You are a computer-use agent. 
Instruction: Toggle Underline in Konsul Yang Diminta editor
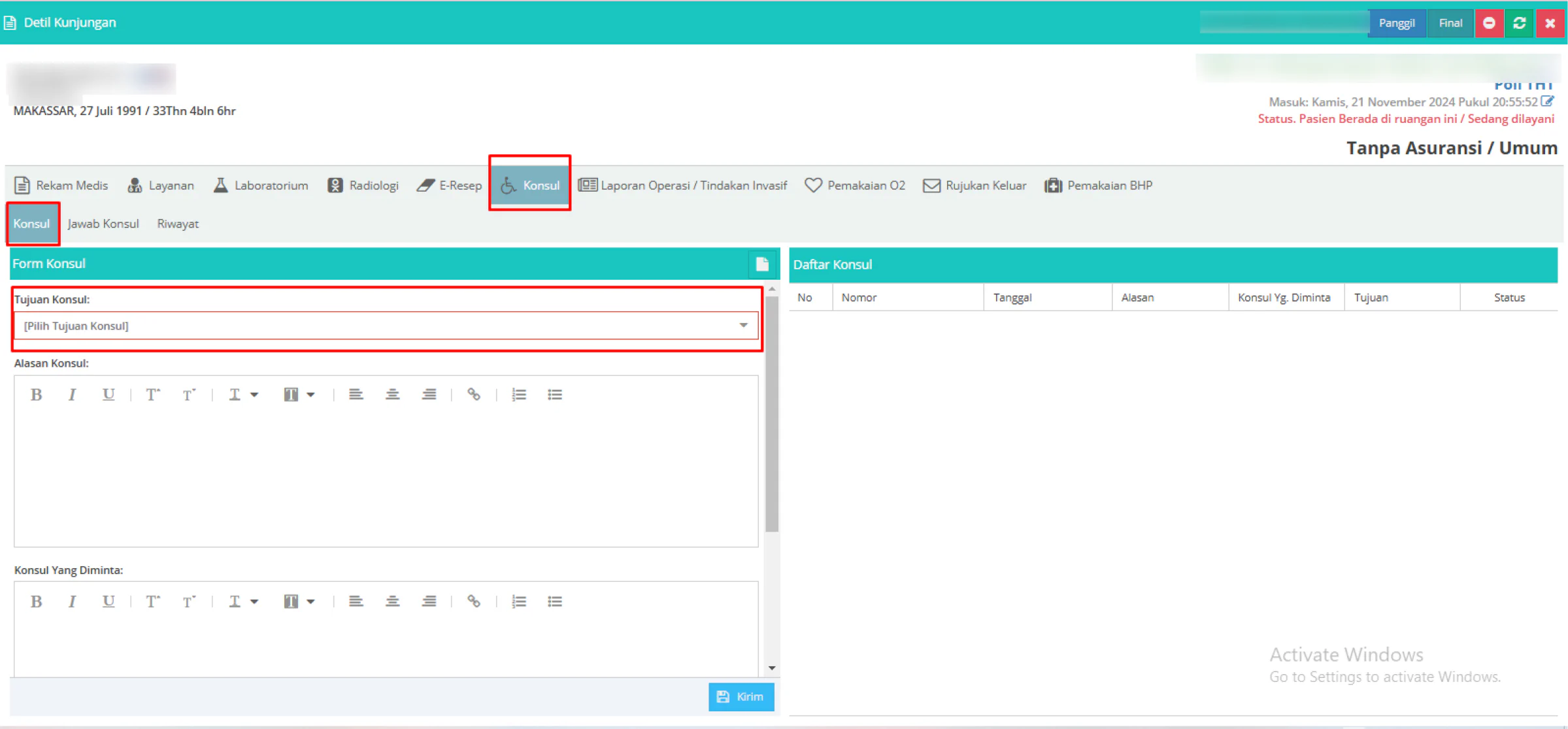[108, 602]
